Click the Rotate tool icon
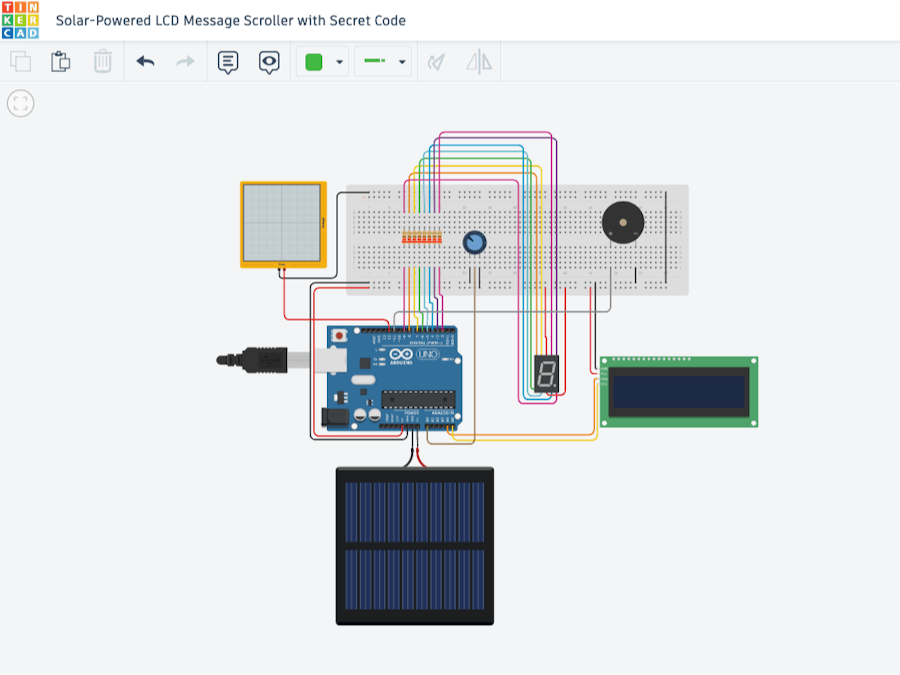The image size is (900, 675). (436, 62)
